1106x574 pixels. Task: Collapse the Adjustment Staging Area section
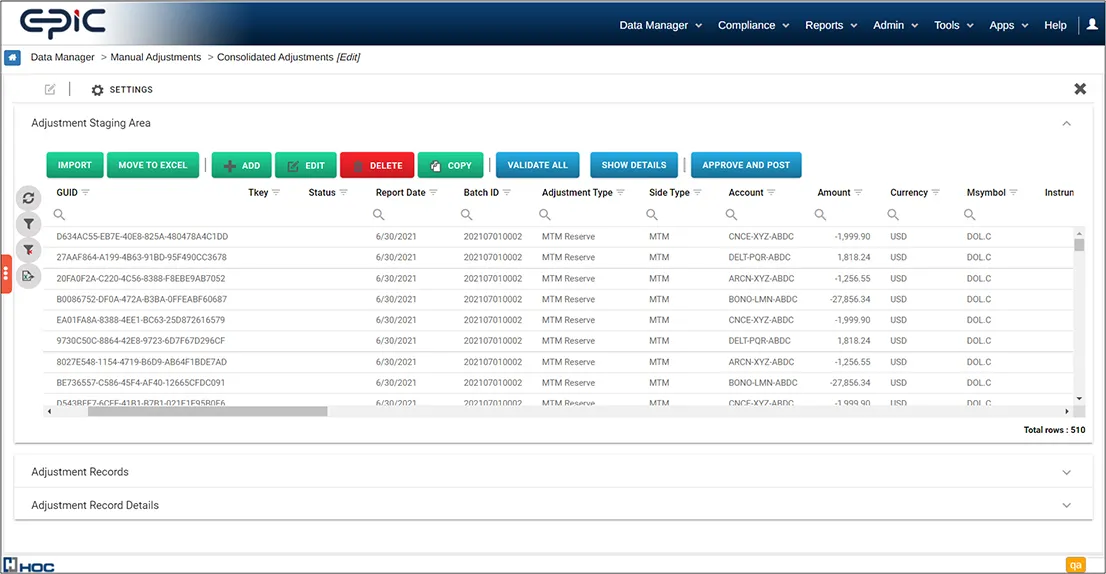click(1066, 124)
